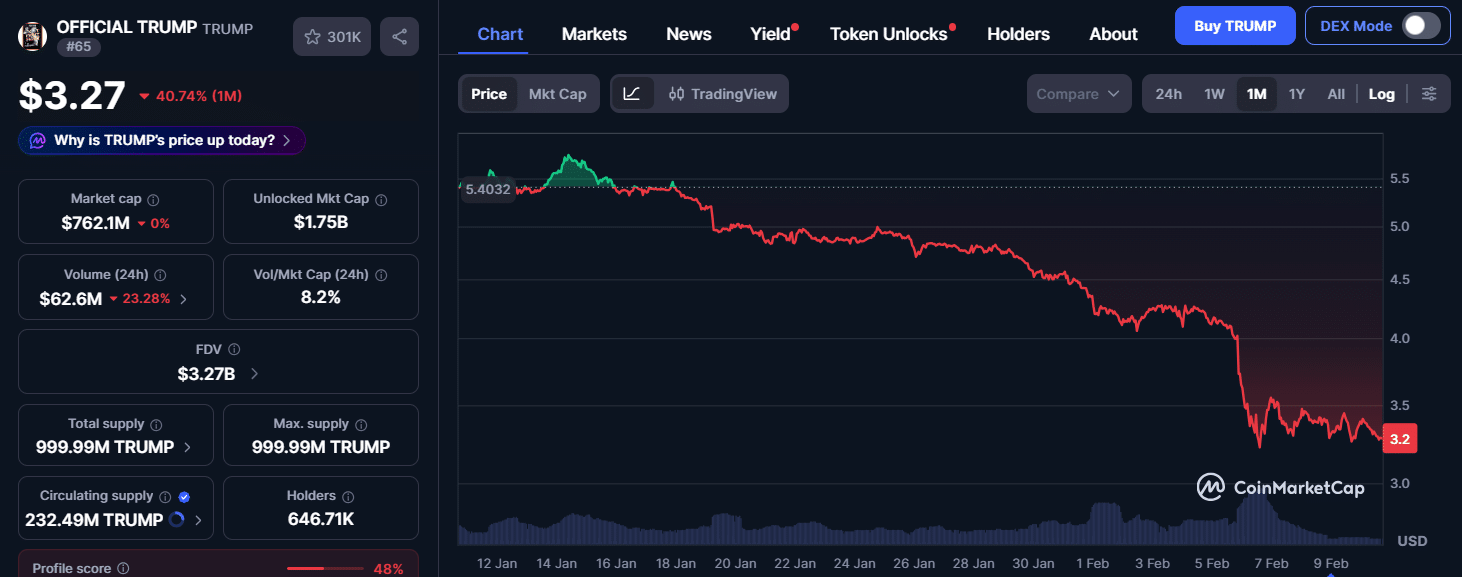1462x577 pixels.
Task: Open the share icon next to the star
Action: pos(399,35)
